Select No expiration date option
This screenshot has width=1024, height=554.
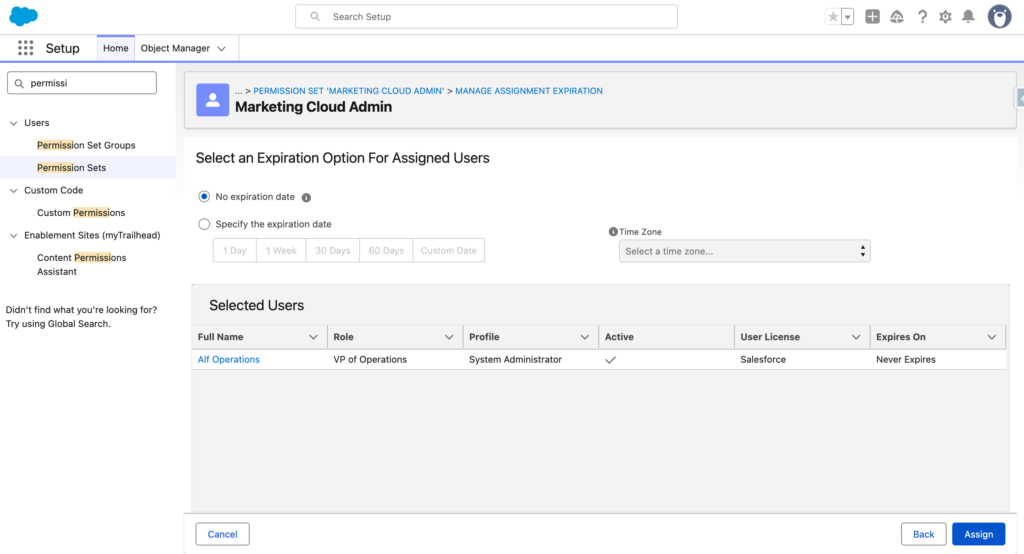click(x=205, y=197)
